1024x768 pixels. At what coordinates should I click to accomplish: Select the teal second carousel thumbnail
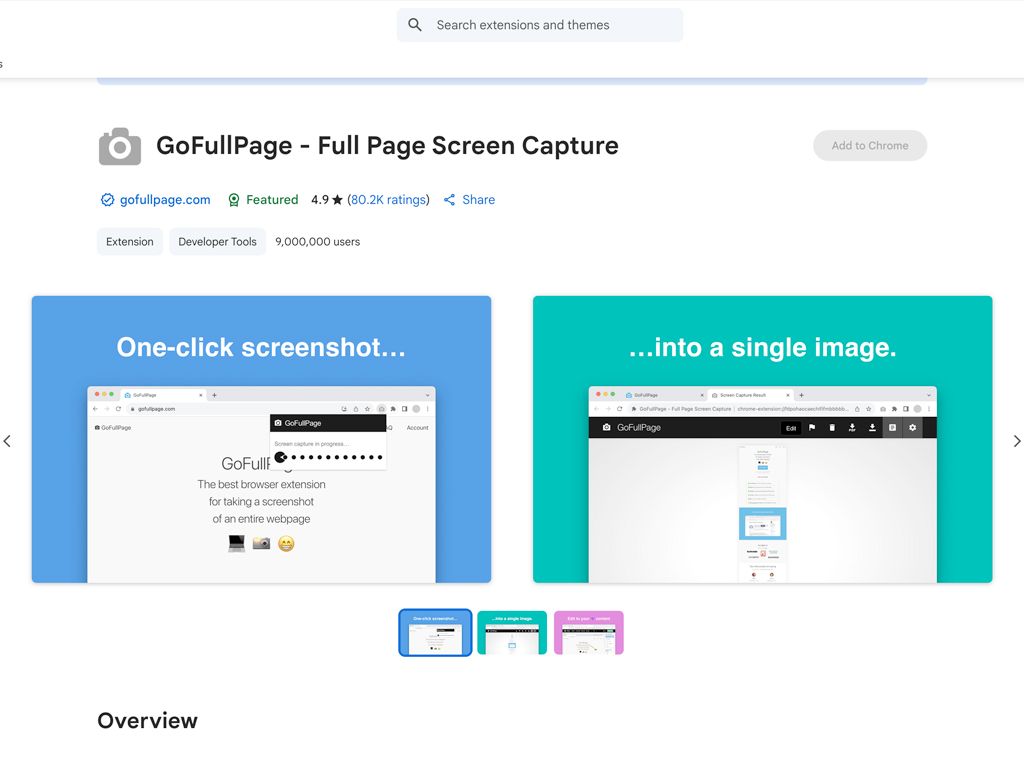point(512,633)
